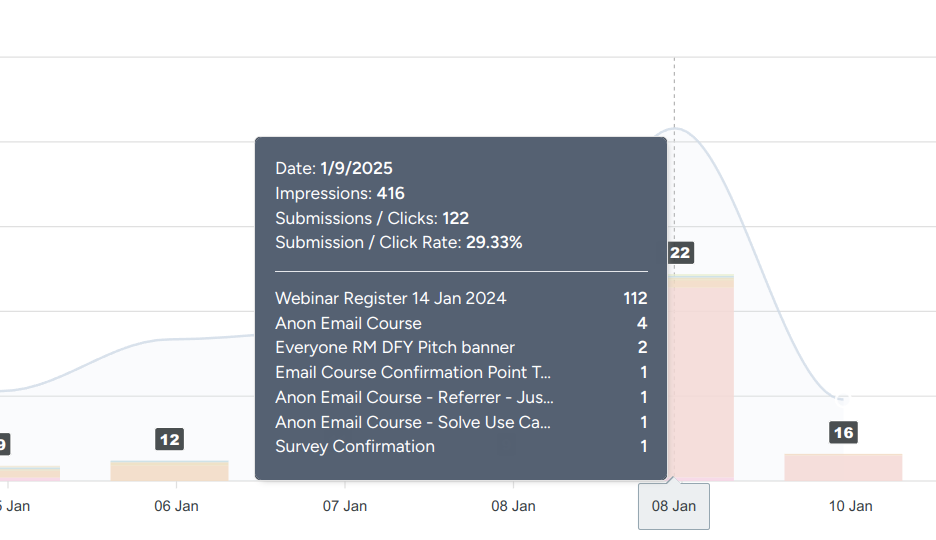
Task: Click the "Submission / Click Rate: 29.33%" line
Action: coord(399,242)
